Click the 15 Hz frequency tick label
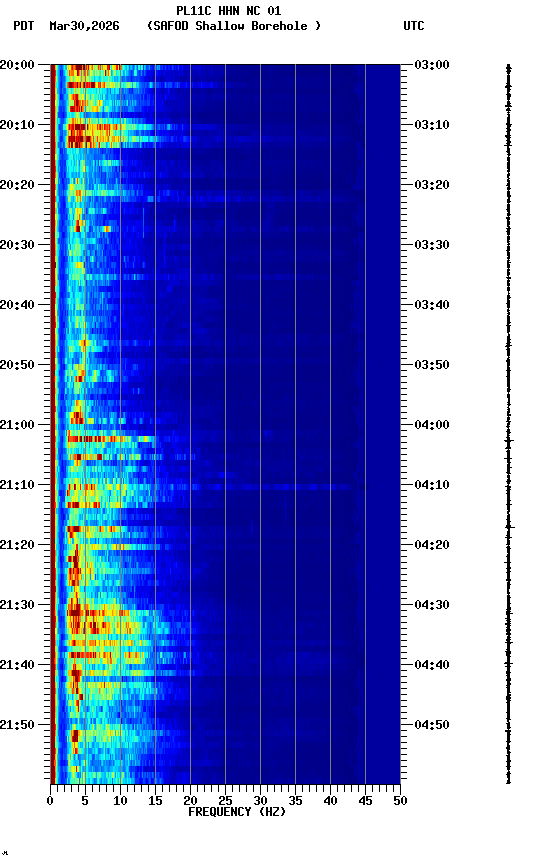The width and height of the screenshot is (552, 864). (x=155, y=801)
